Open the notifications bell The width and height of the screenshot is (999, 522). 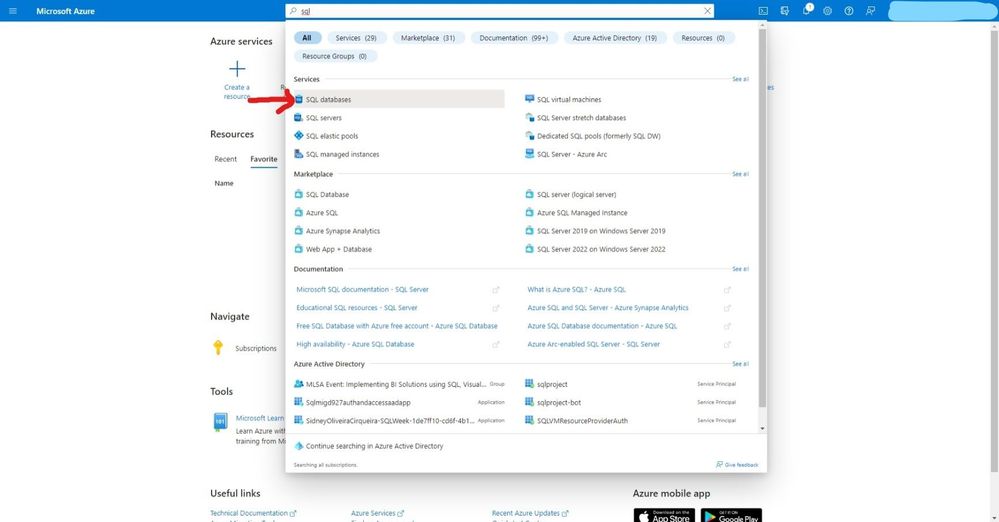807,10
